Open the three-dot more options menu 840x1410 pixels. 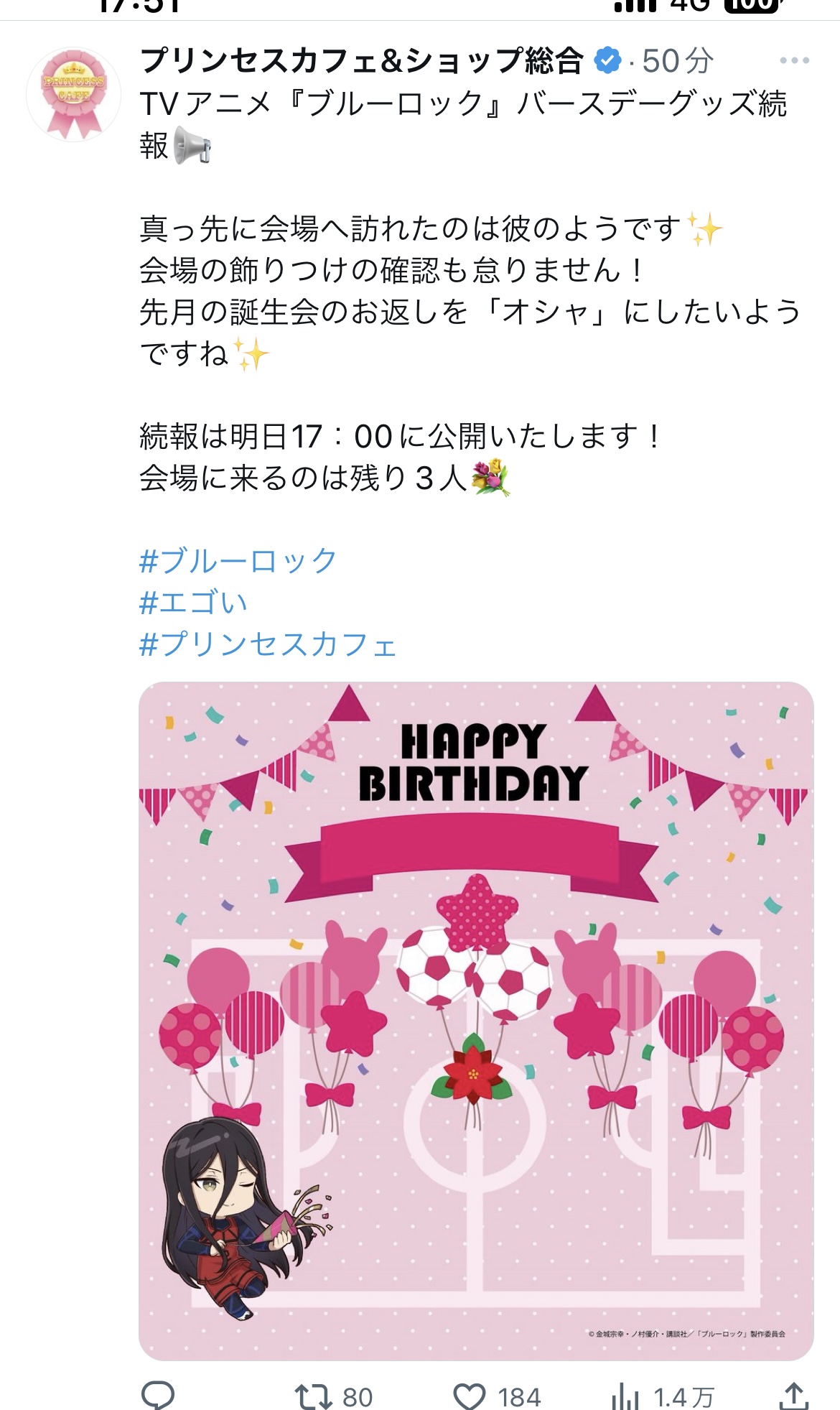[794, 61]
